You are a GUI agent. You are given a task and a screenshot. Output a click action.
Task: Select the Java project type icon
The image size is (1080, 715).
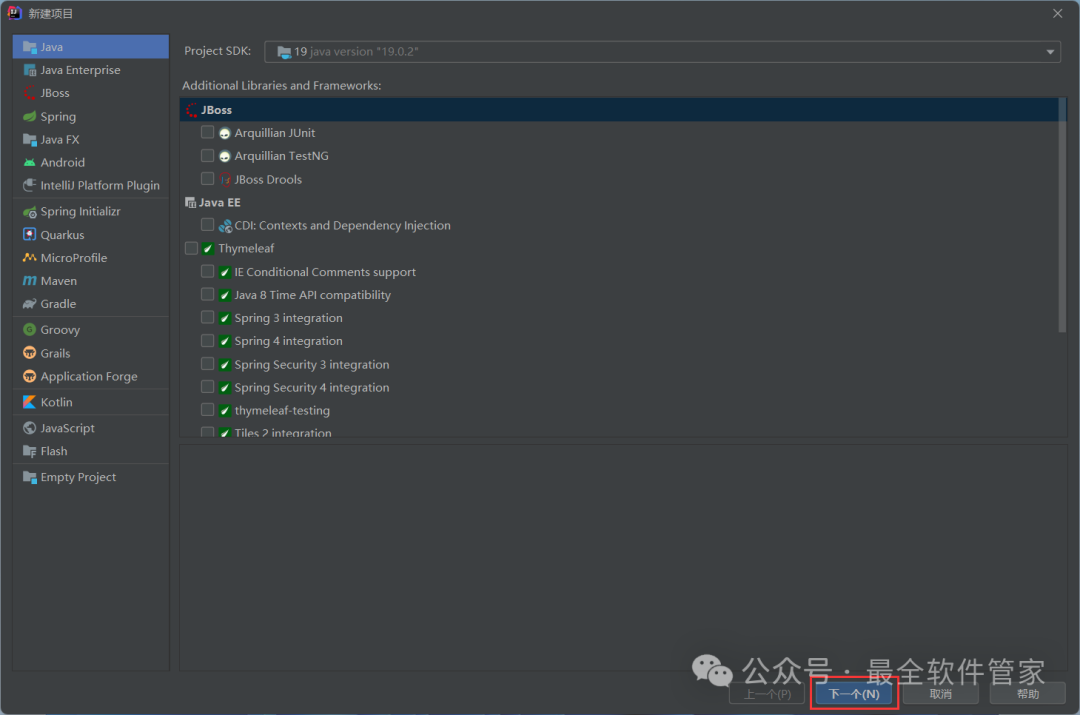(30, 47)
